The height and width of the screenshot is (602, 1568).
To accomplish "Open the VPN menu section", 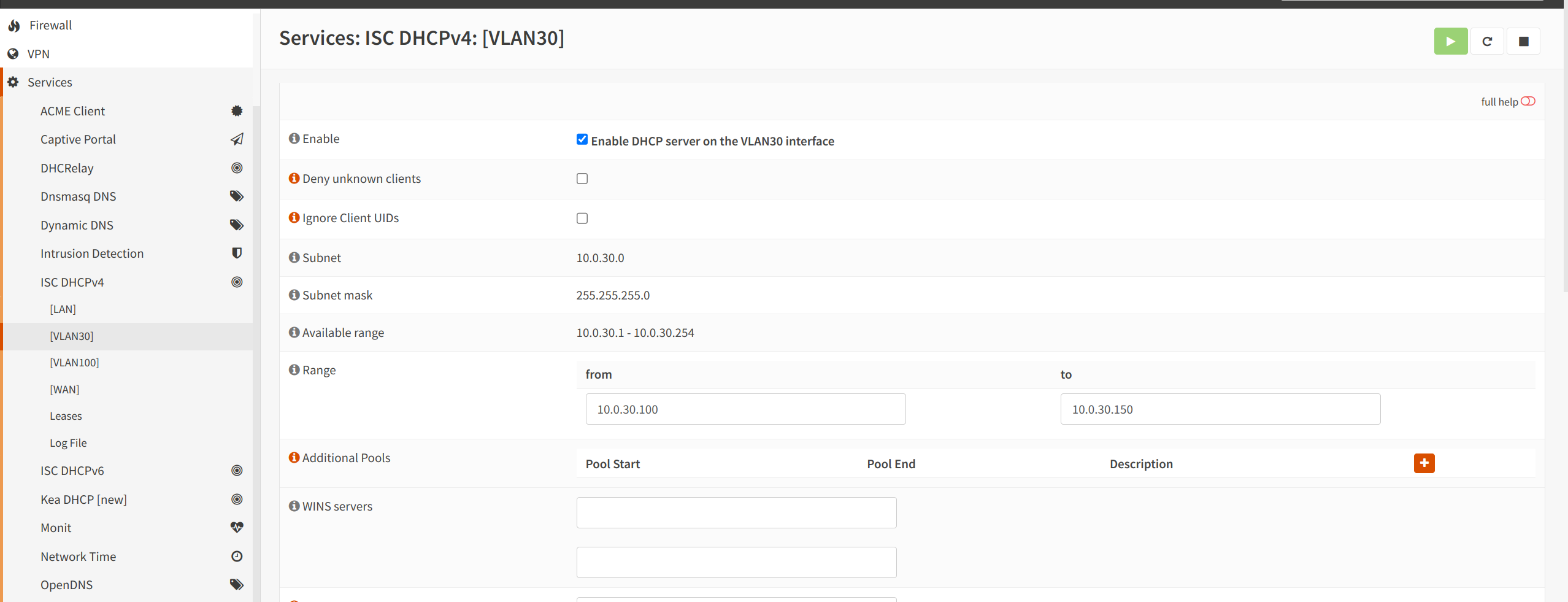I will pos(39,53).
